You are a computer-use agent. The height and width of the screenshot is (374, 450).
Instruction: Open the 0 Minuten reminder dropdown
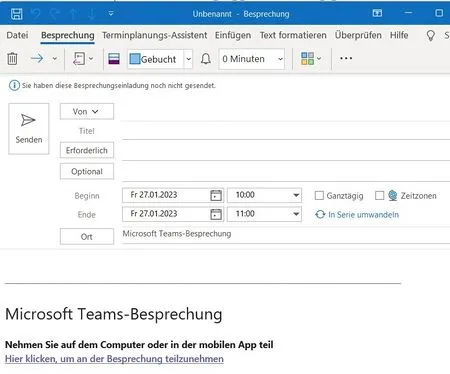pyautogui.click(x=252, y=59)
